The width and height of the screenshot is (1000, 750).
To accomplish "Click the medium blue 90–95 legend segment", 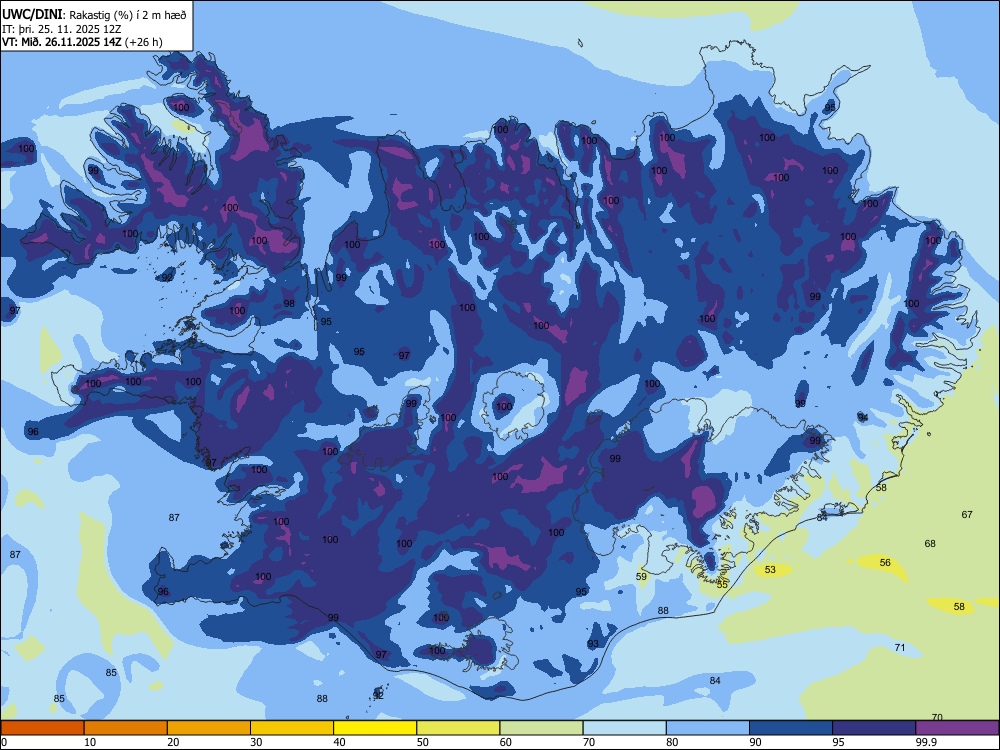I will click(x=791, y=728).
